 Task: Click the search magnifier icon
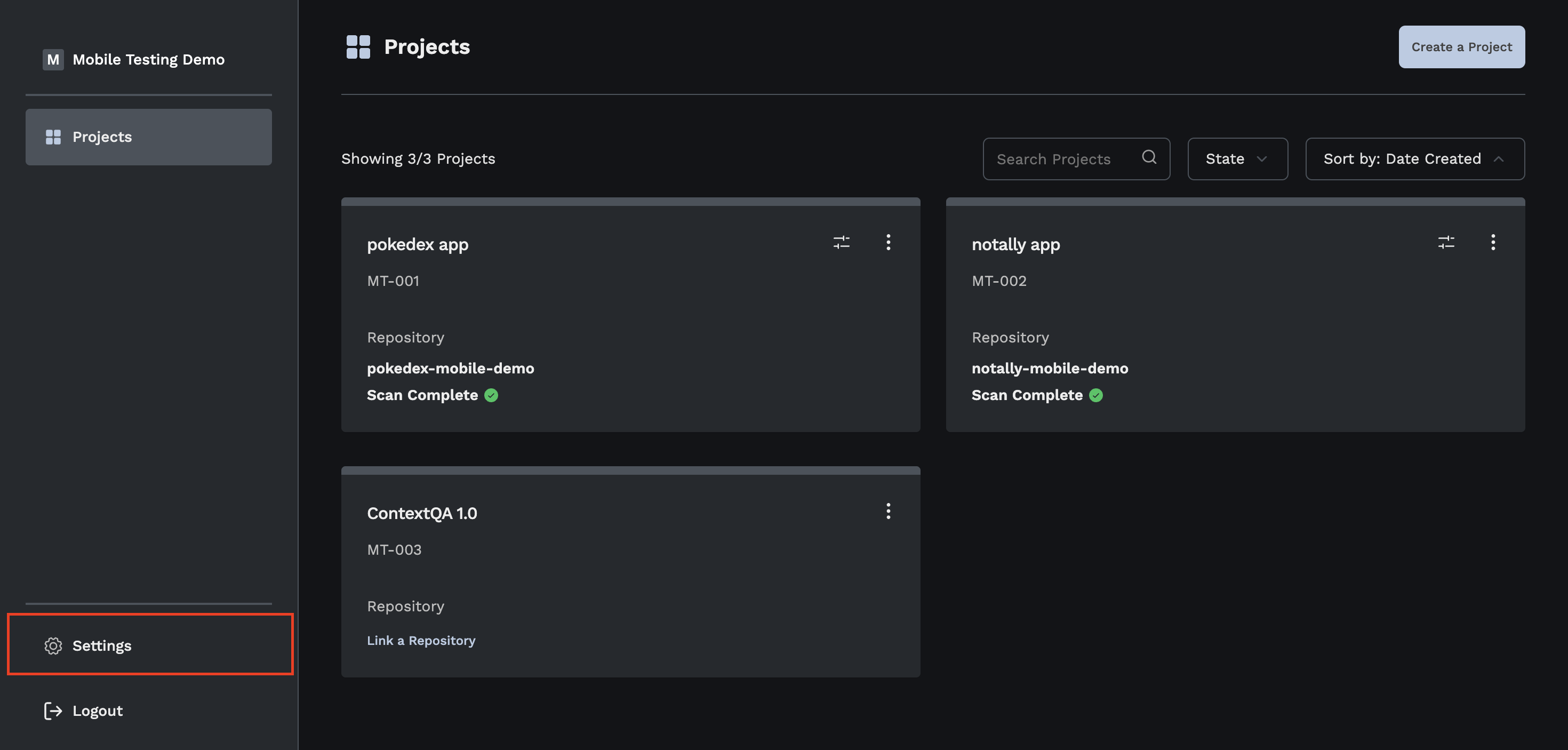[1149, 158]
